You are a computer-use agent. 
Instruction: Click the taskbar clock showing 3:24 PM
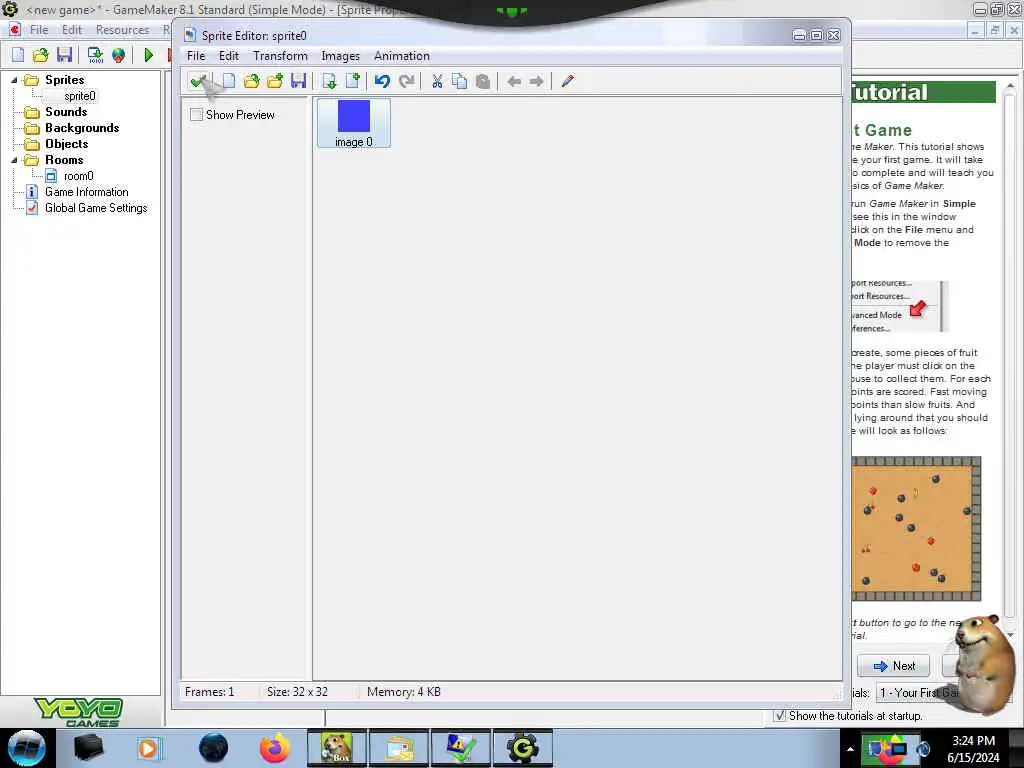(973, 741)
